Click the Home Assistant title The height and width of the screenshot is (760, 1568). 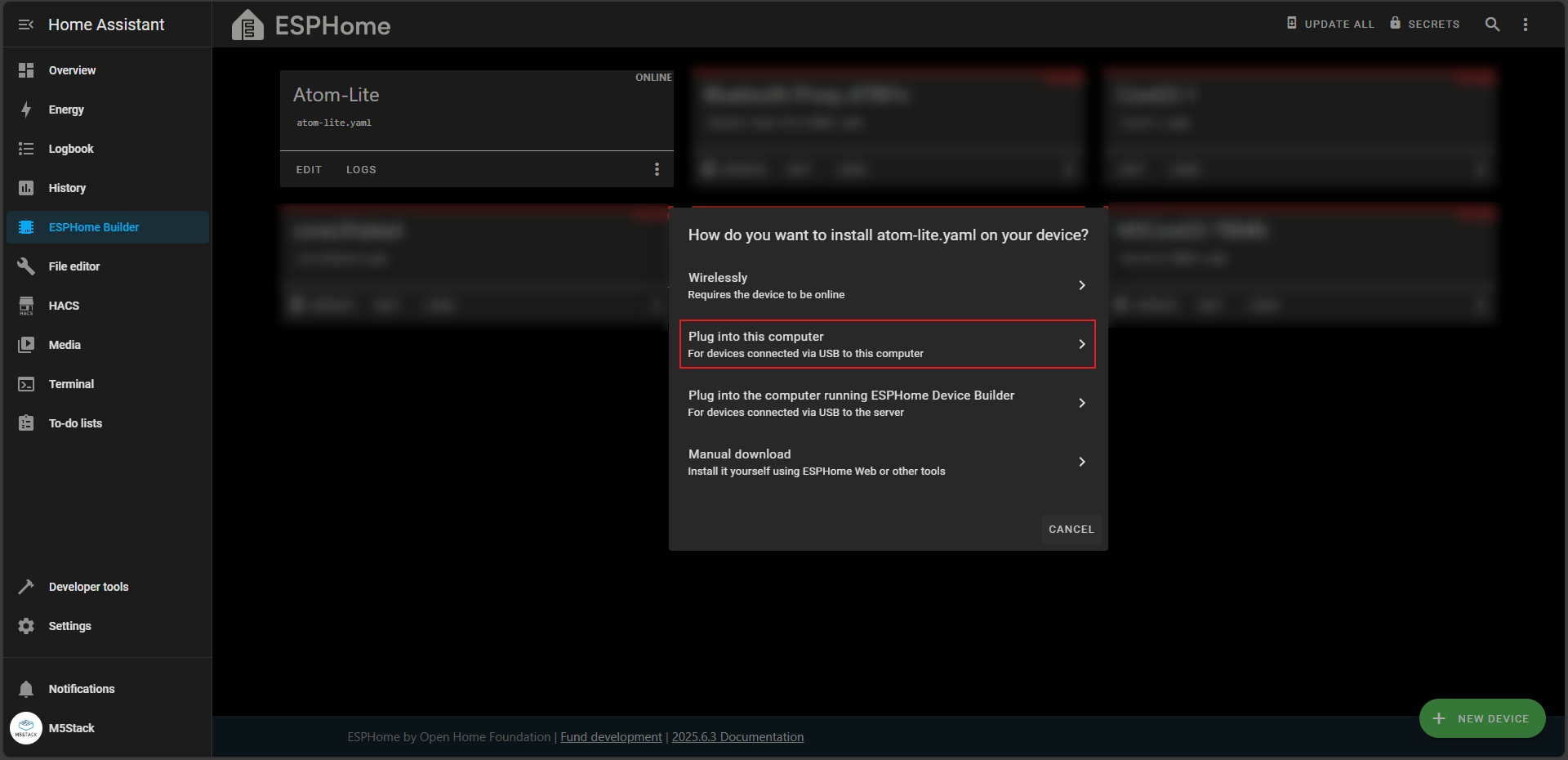coord(106,25)
